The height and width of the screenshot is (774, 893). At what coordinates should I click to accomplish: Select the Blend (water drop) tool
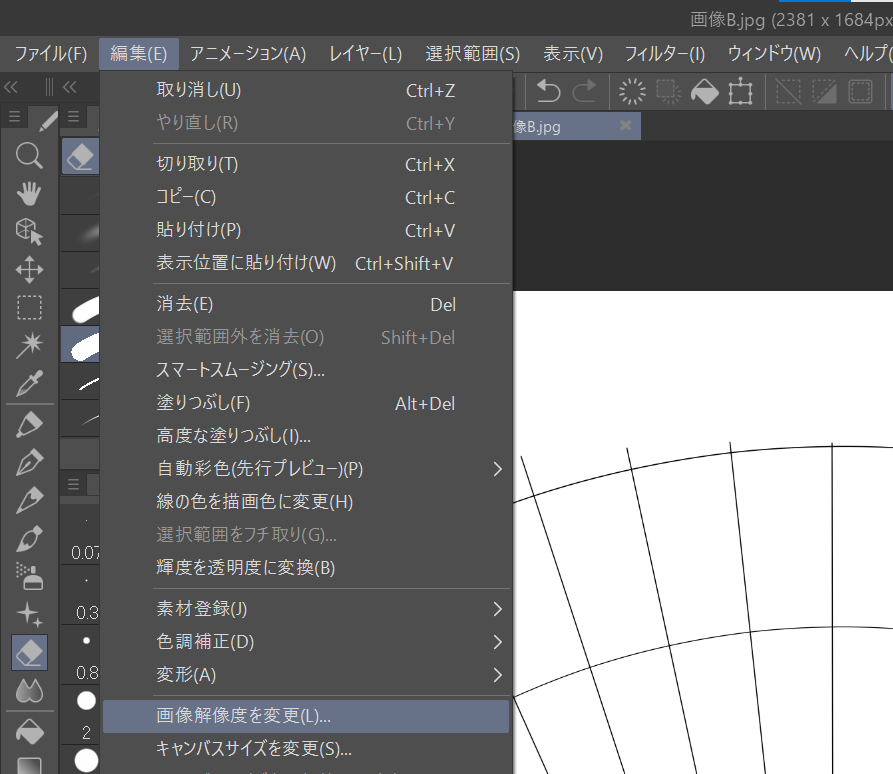(28, 690)
